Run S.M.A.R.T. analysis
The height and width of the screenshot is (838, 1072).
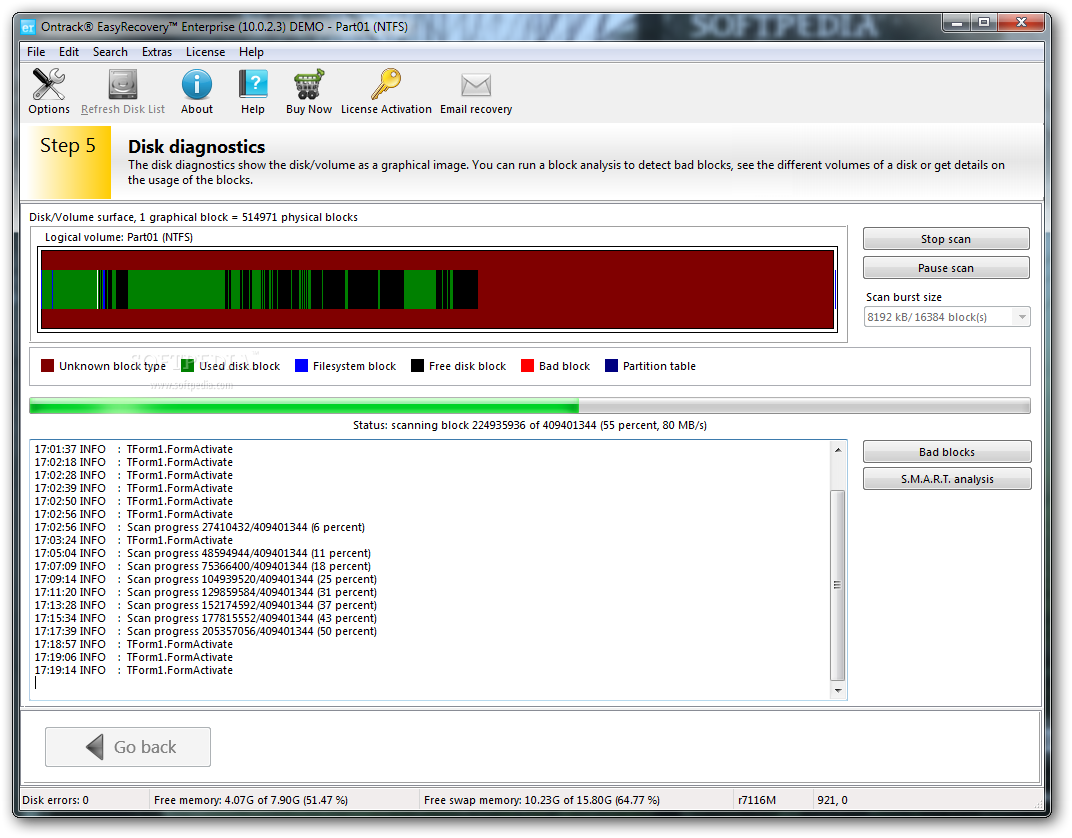click(x=947, y=478)
